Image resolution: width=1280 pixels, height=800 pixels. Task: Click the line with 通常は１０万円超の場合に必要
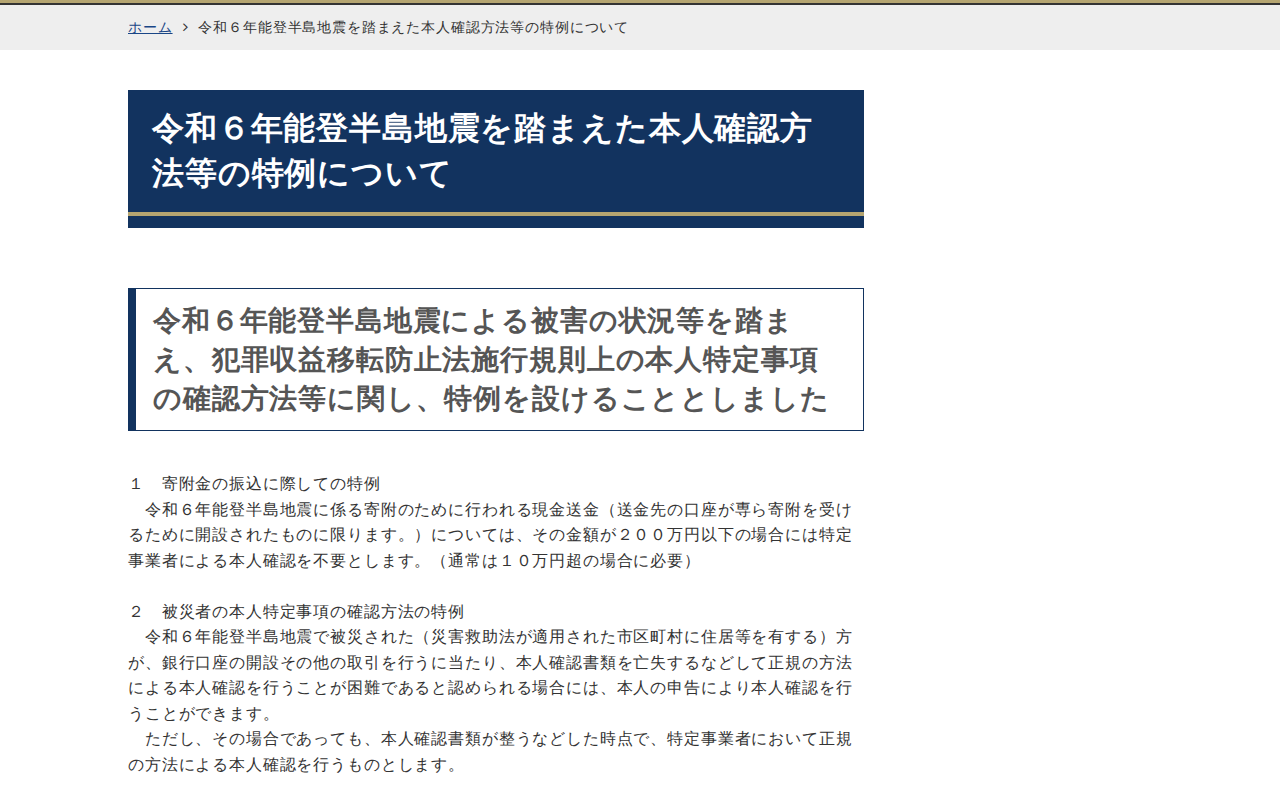pos(411,561)
